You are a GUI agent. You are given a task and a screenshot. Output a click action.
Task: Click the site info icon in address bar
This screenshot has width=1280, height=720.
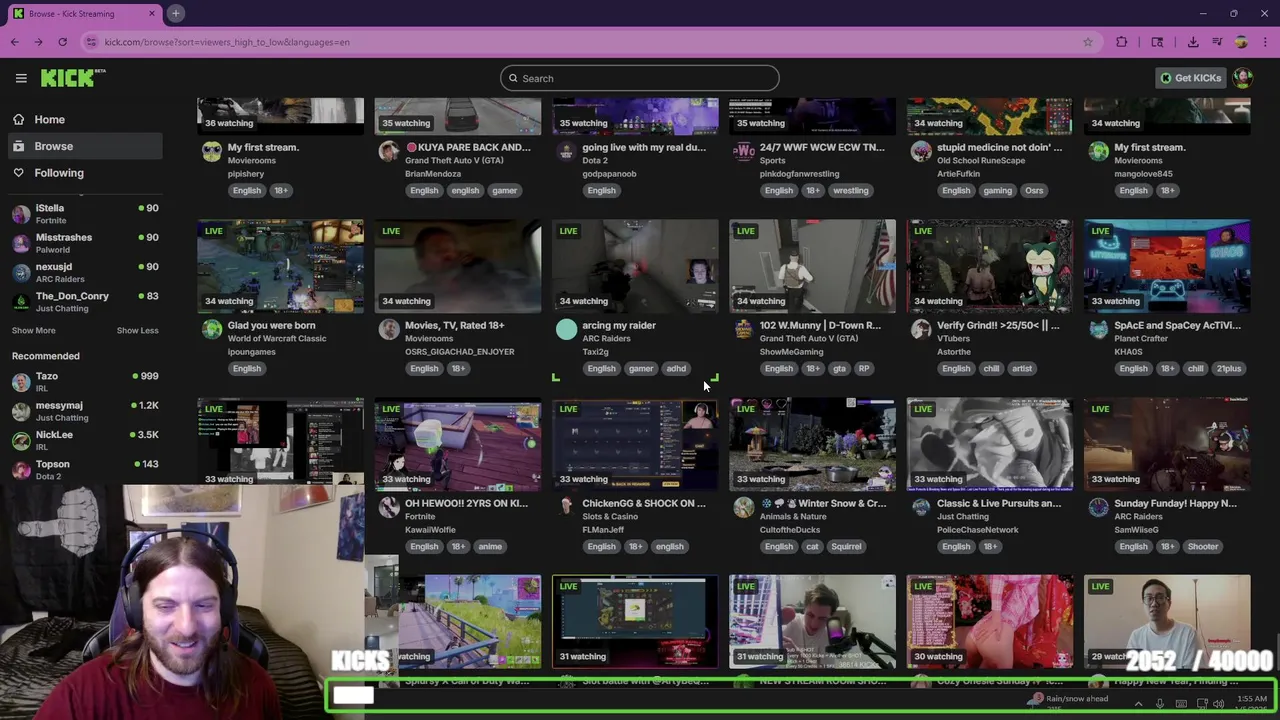coord(91,42)
